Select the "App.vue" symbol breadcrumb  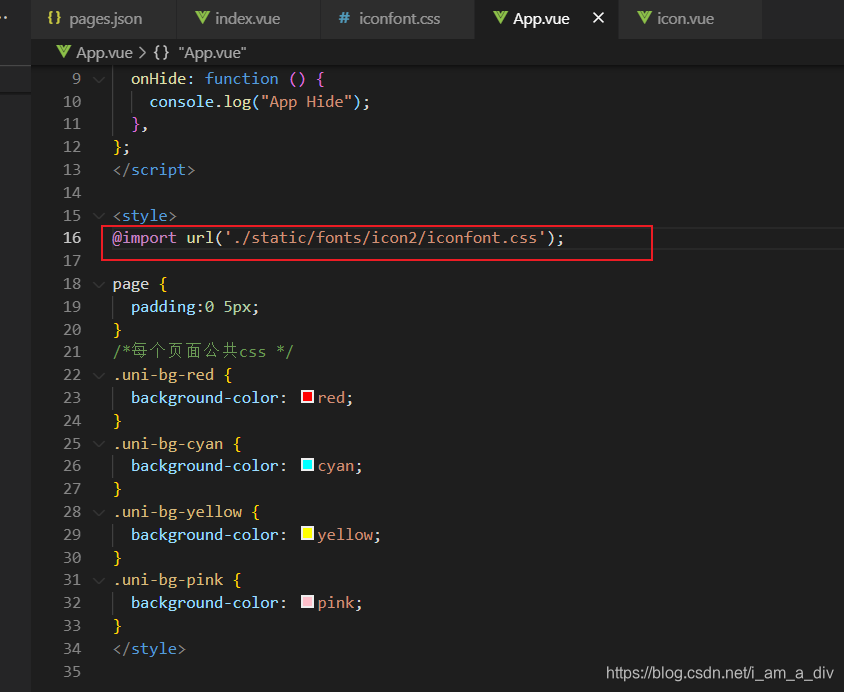pos(212,53)
